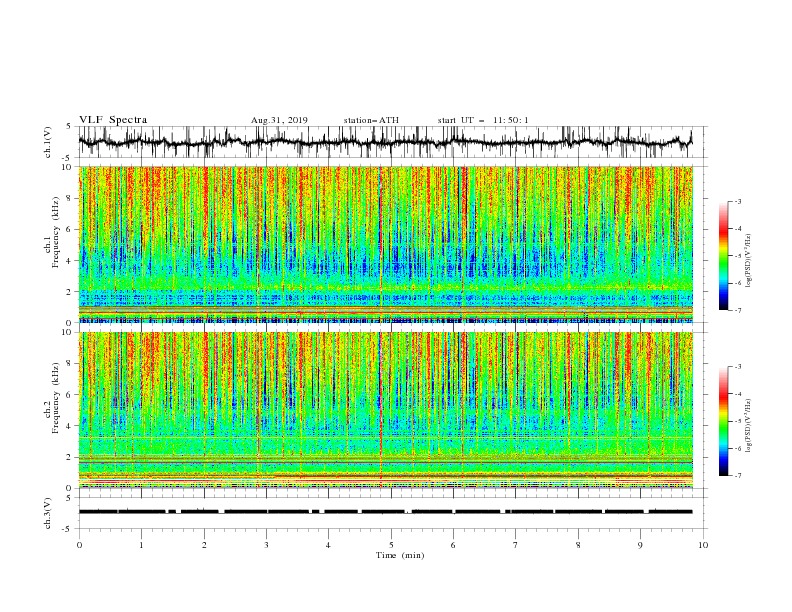The image size is (792, 612).
Task: Click time axis tick label "9"
Action: [x=640, y=545]
